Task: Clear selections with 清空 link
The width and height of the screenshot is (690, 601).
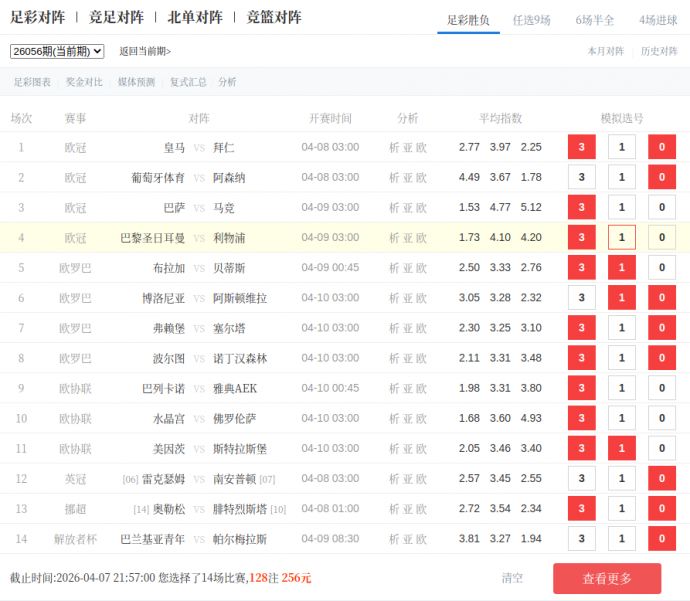Action: (x=512, y=578)
